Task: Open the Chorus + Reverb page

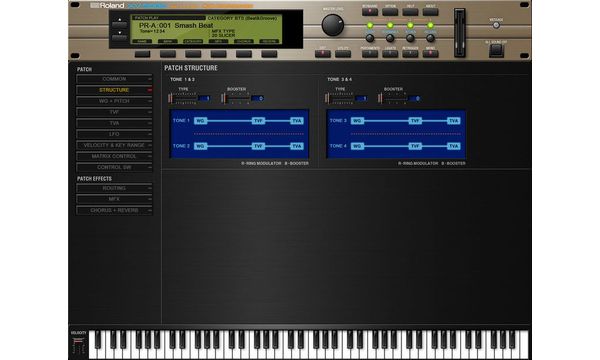Action: click(x=114, y=210)
